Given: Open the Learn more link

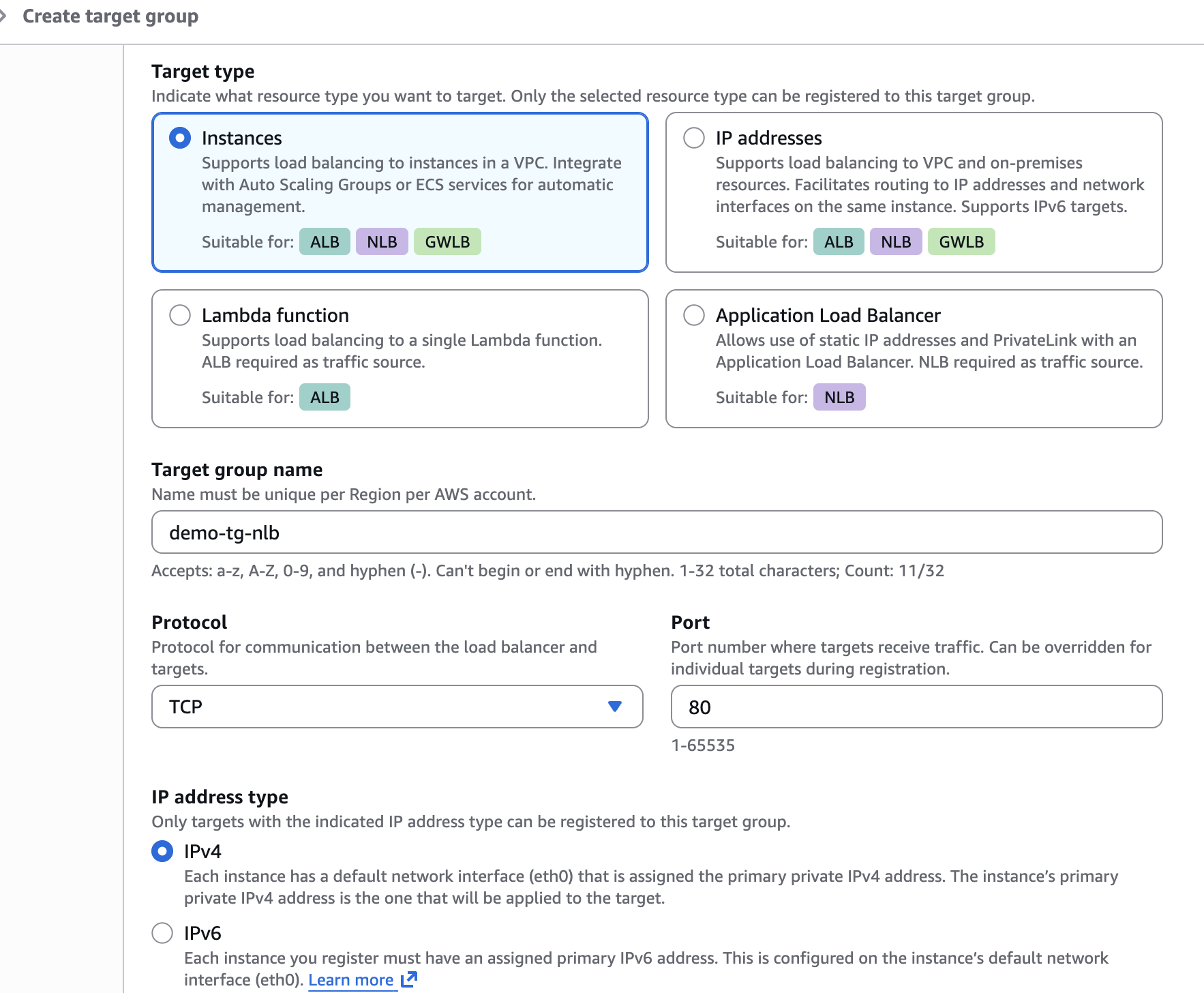Looking at the screenshot, I should click(350, 980).
